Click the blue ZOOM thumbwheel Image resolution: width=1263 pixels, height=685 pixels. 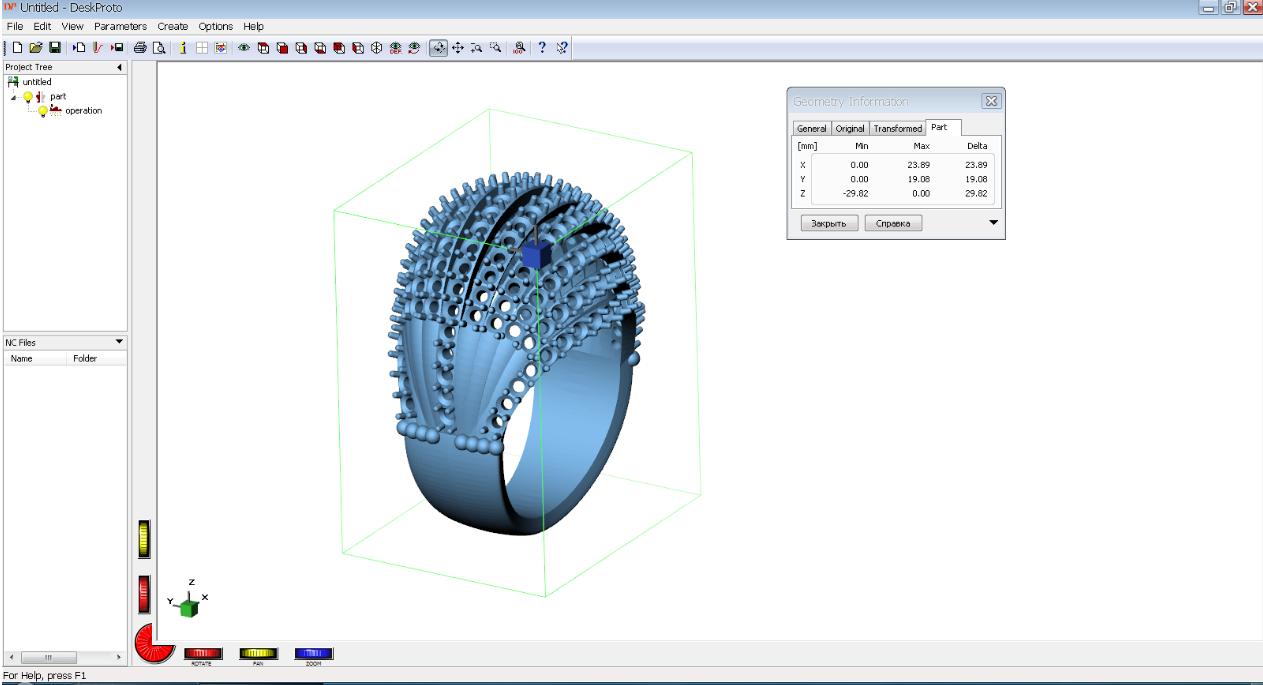pyautogui.click(x=313, y=653)
